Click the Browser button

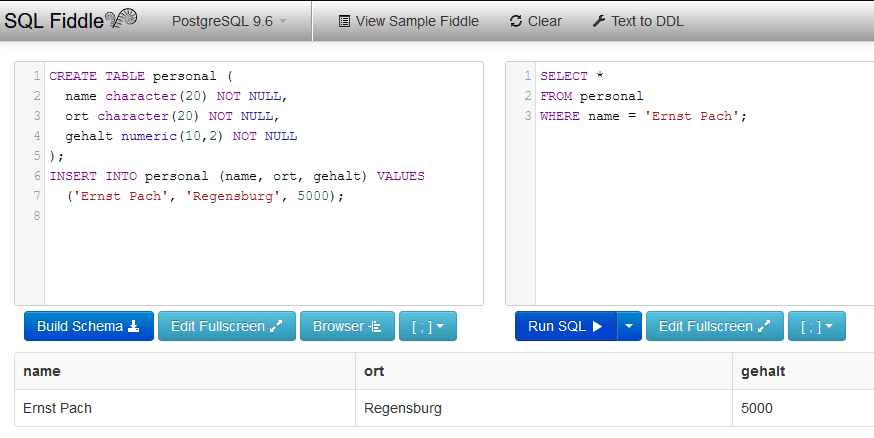347,326
